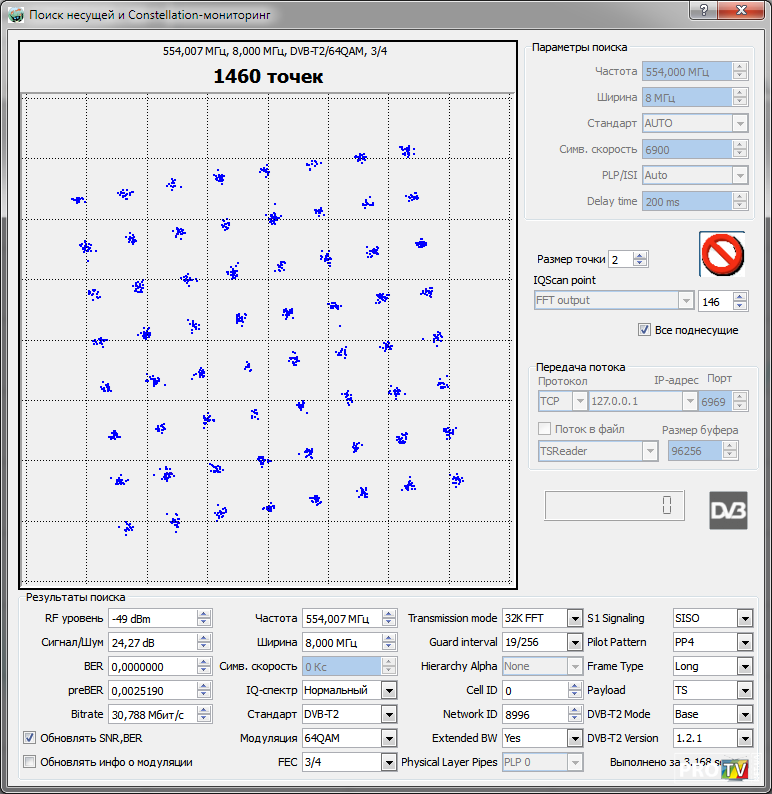The height and width of the screenshot is (794, 772).
Task: Increase the IQScan point number stepper
Action: [x=740, y=296]
